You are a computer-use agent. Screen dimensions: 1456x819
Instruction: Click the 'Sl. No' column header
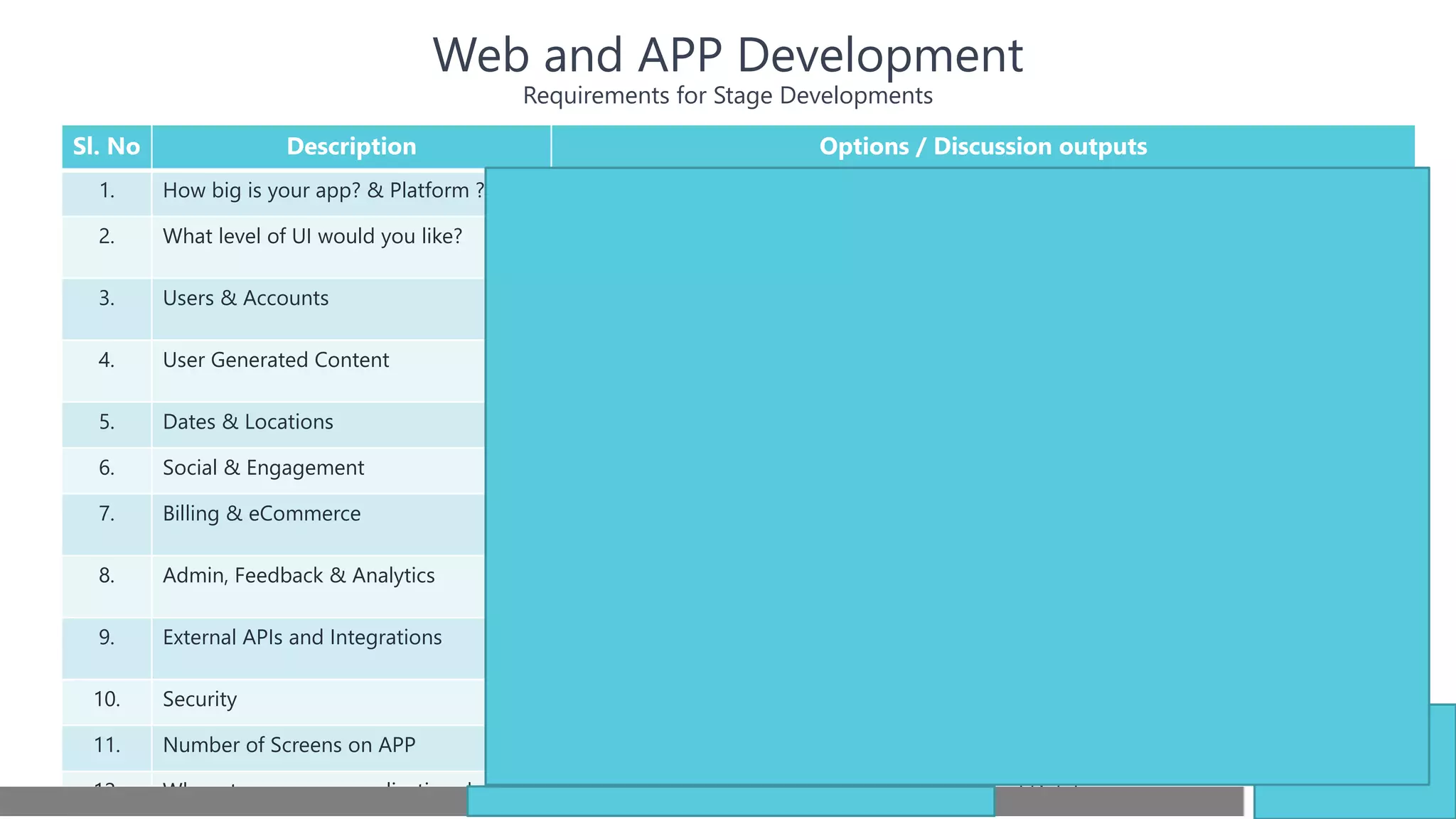point(107,146)
